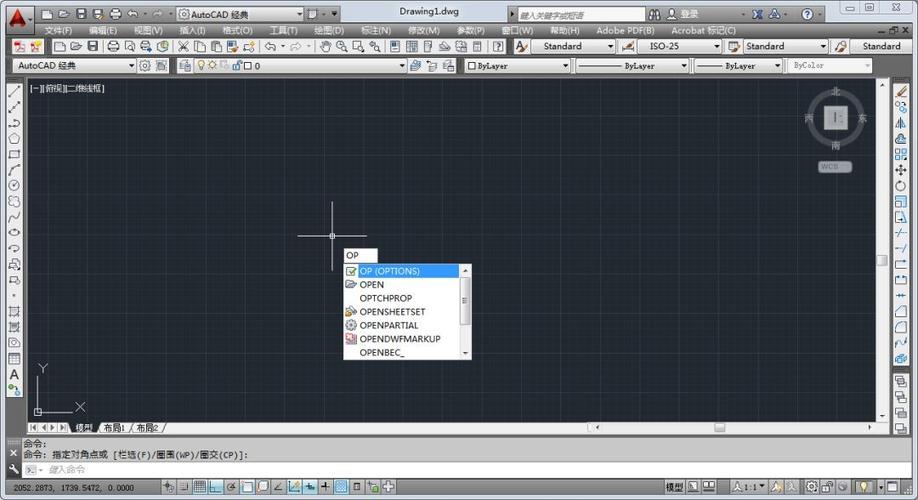
Task: Select the Line tool in draw toolbar
Action: pyautogui.click(x=14, y=91)
